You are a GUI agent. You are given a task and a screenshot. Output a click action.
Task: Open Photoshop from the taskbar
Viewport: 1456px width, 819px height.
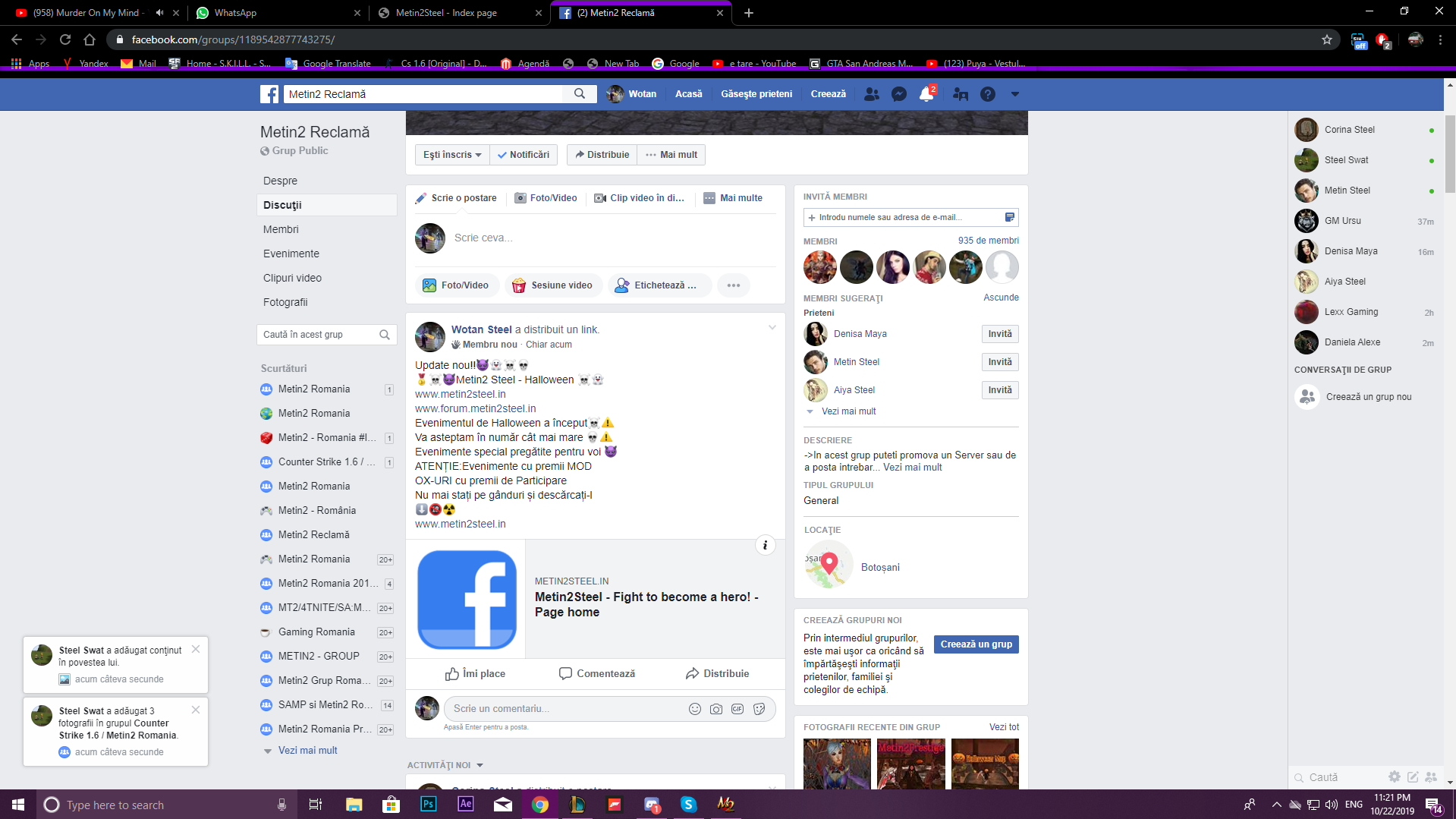point(429,804)
